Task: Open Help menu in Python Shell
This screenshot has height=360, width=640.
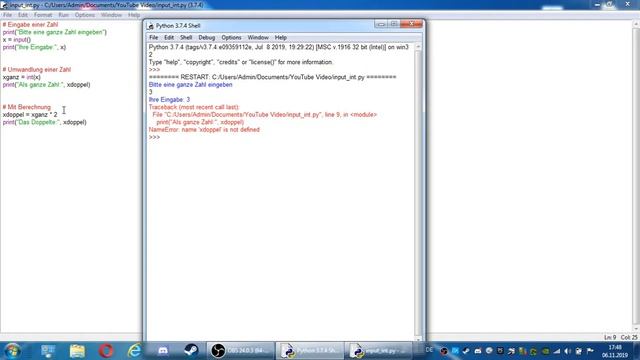Action: click(x=280, y=38)
